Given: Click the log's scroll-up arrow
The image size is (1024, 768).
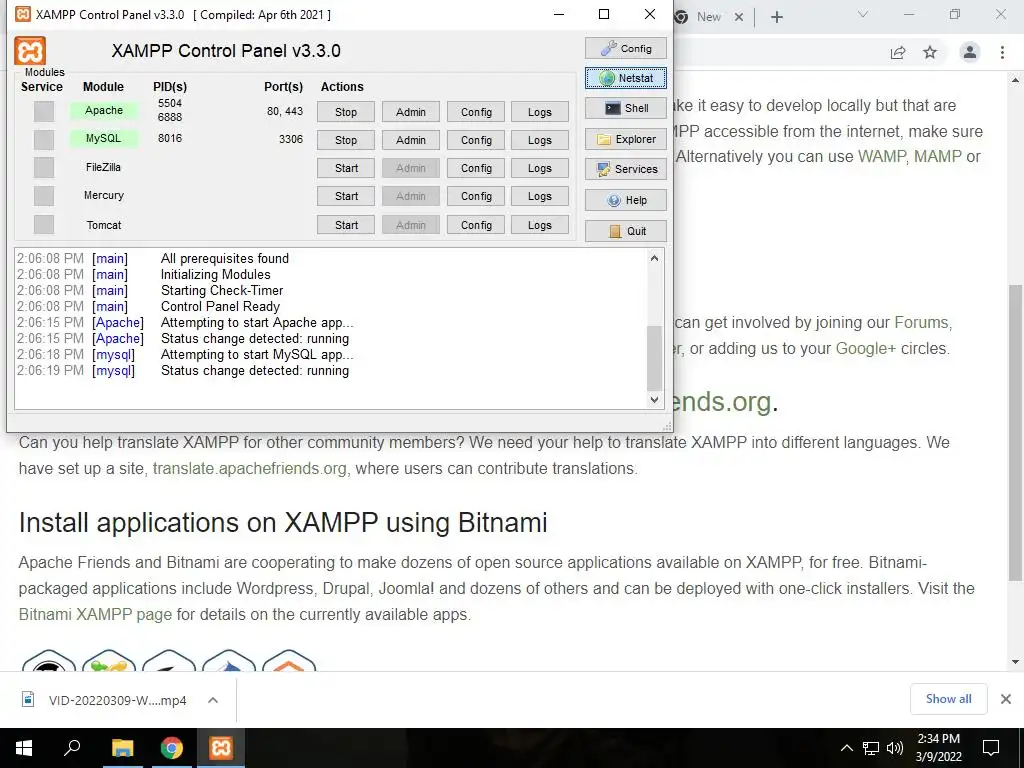Looking at the screenshot, I should pos(654,258).
